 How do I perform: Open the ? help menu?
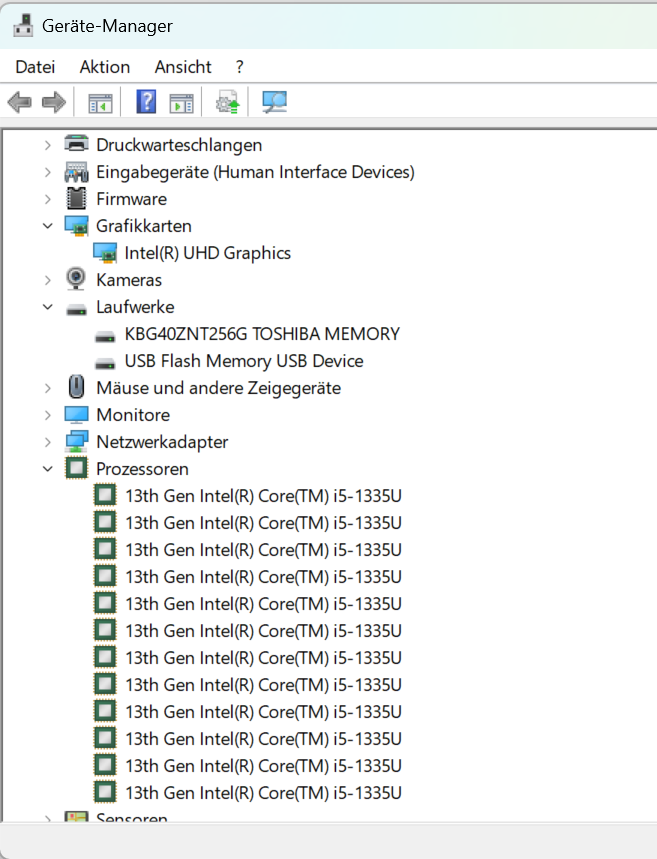239,67
